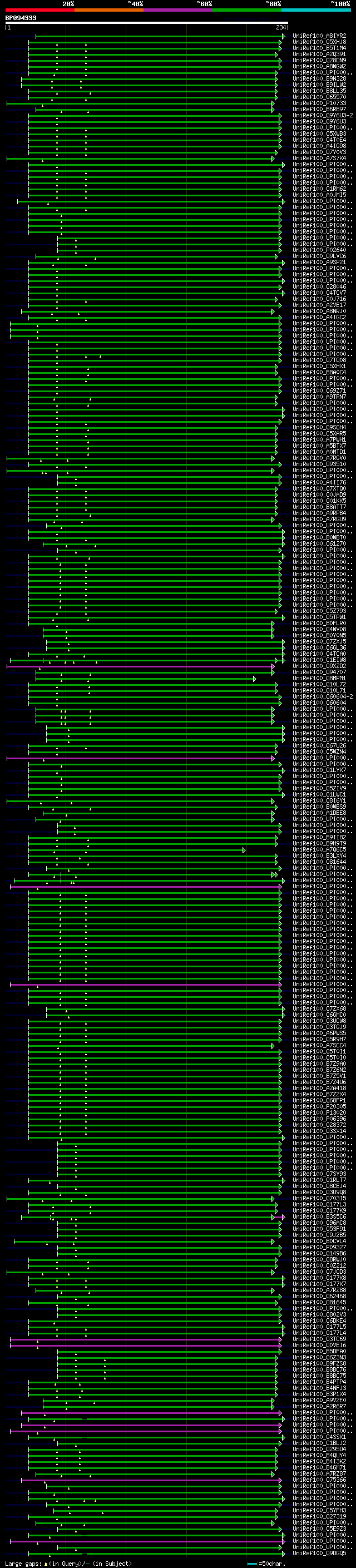Select hit label UniRef100_A1DEE8
This screenshot has height=1568, width=356.
319,813
